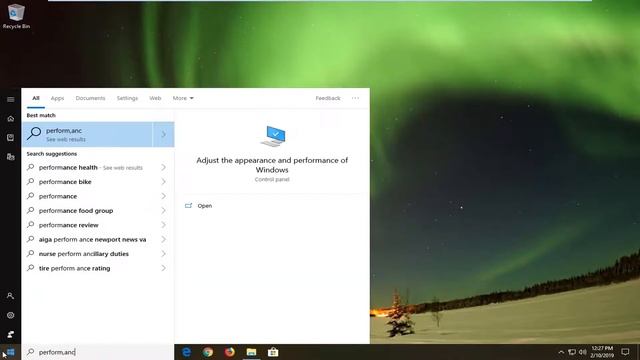The height and width of the screenshot is (360, 640).
Task: Open the More dropdown filter
Action: click(x=183, y=98)
